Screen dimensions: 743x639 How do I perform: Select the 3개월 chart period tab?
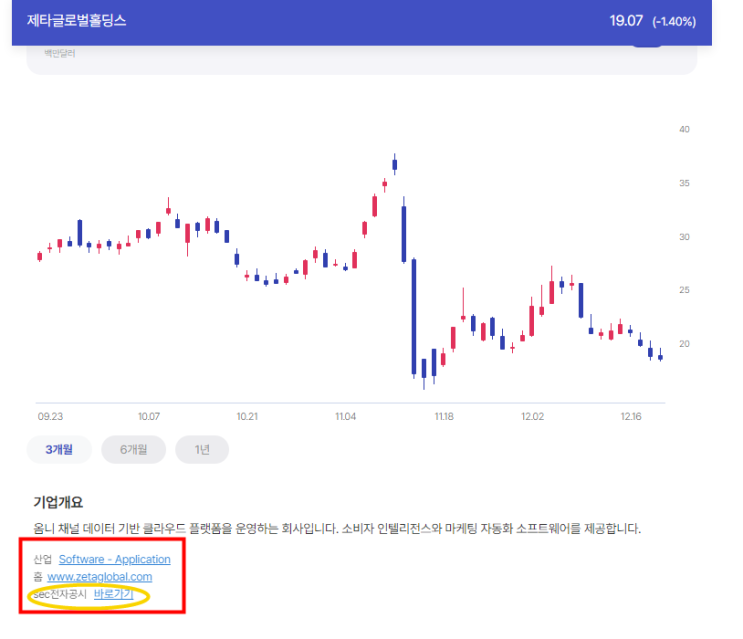pos(59,450)
